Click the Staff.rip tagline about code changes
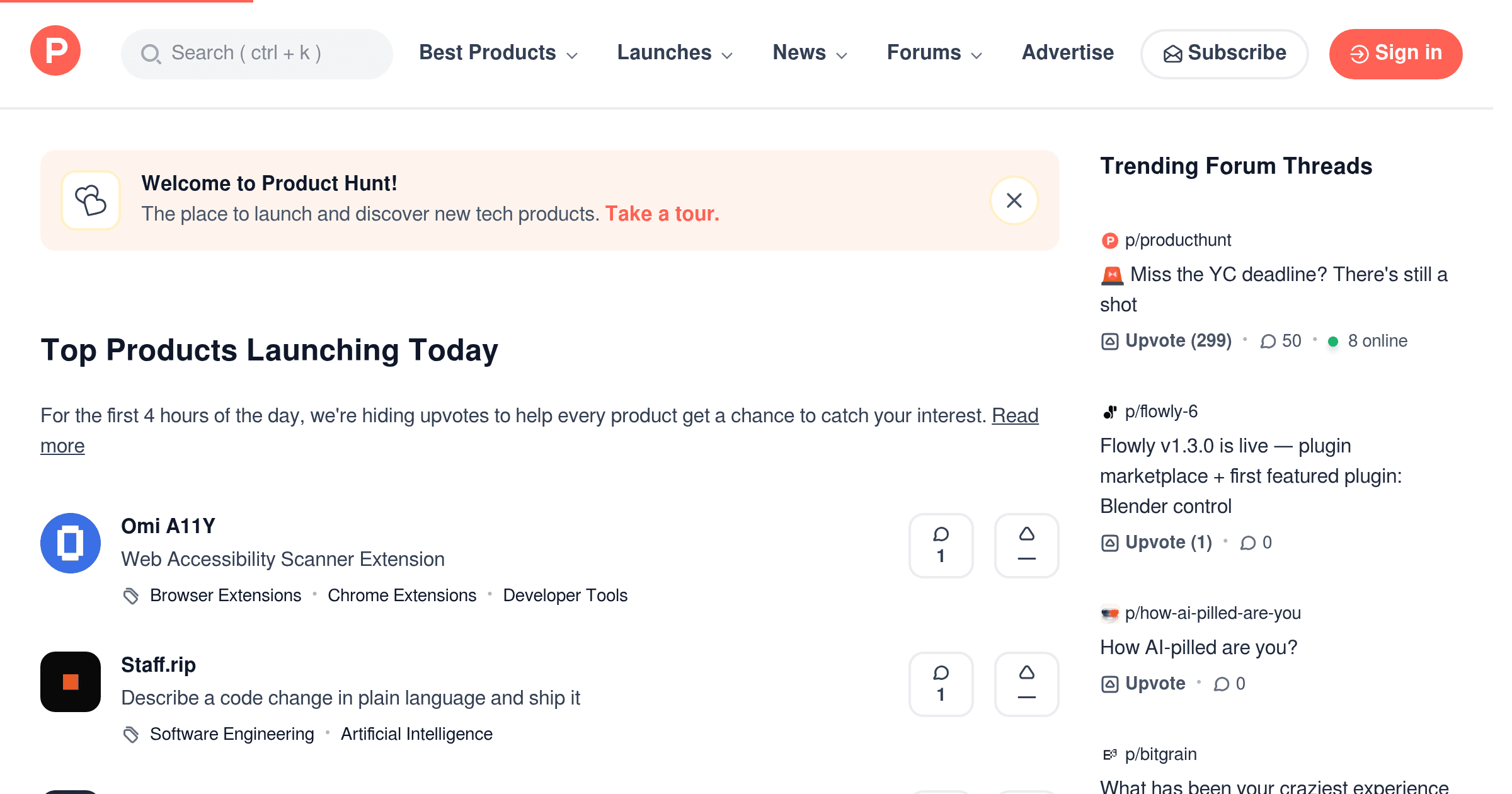 coord(350,698)
